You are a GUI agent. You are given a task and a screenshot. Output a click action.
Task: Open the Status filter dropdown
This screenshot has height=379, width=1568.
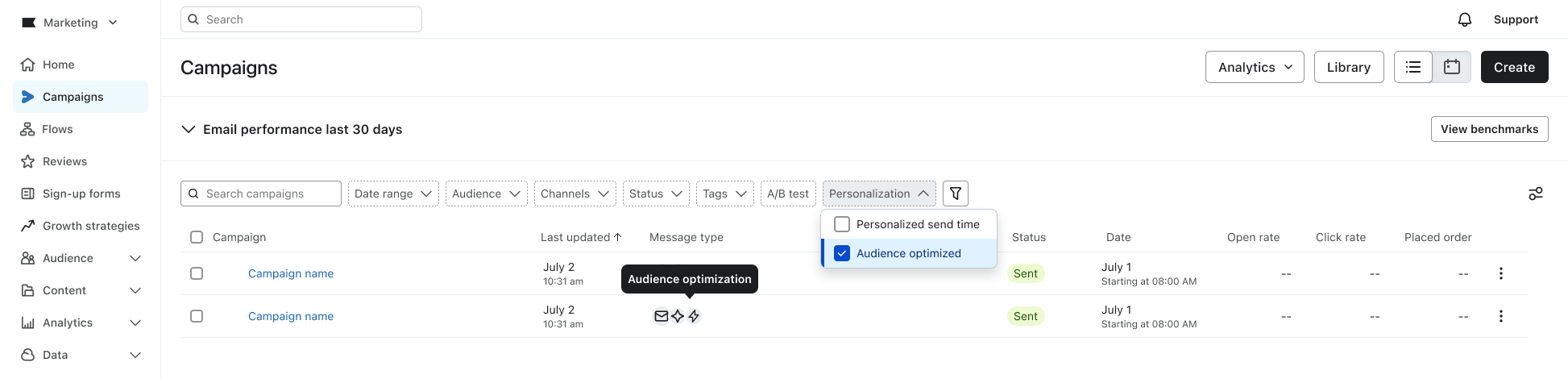656,194
